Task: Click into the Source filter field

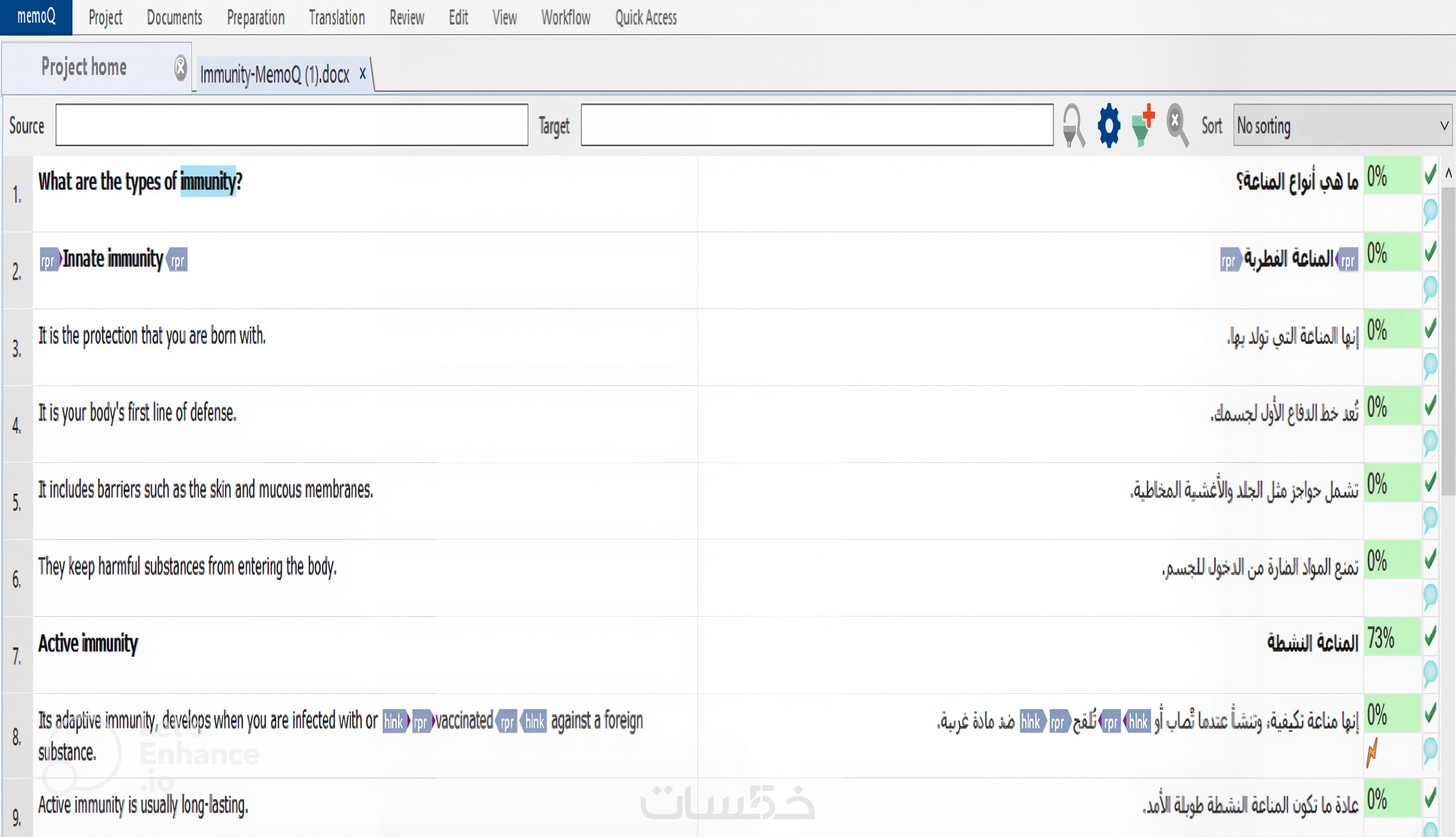Action: point(292,125)
